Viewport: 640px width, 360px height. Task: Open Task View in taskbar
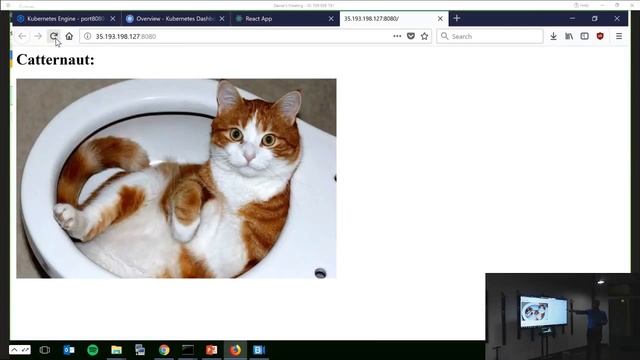pos(45,350)
